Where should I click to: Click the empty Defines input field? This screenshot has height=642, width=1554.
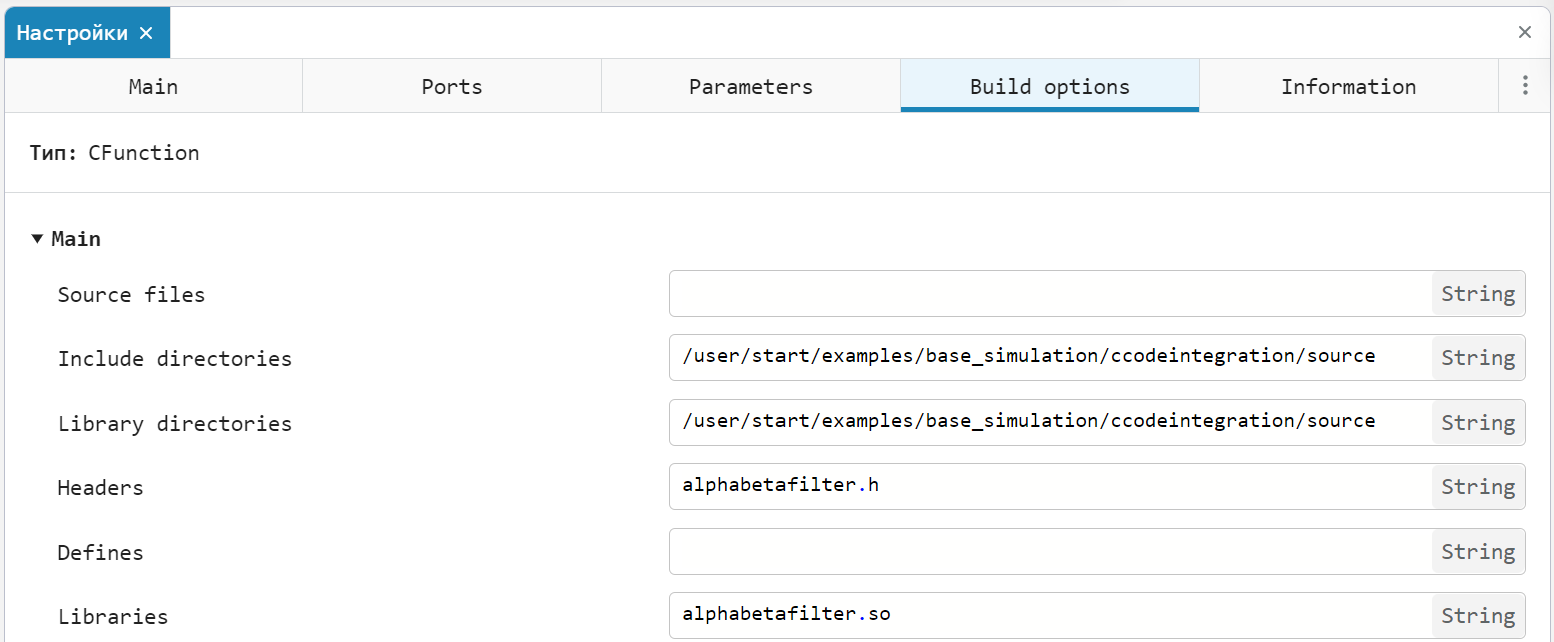pyautogui.click(x=1050, y=552)
